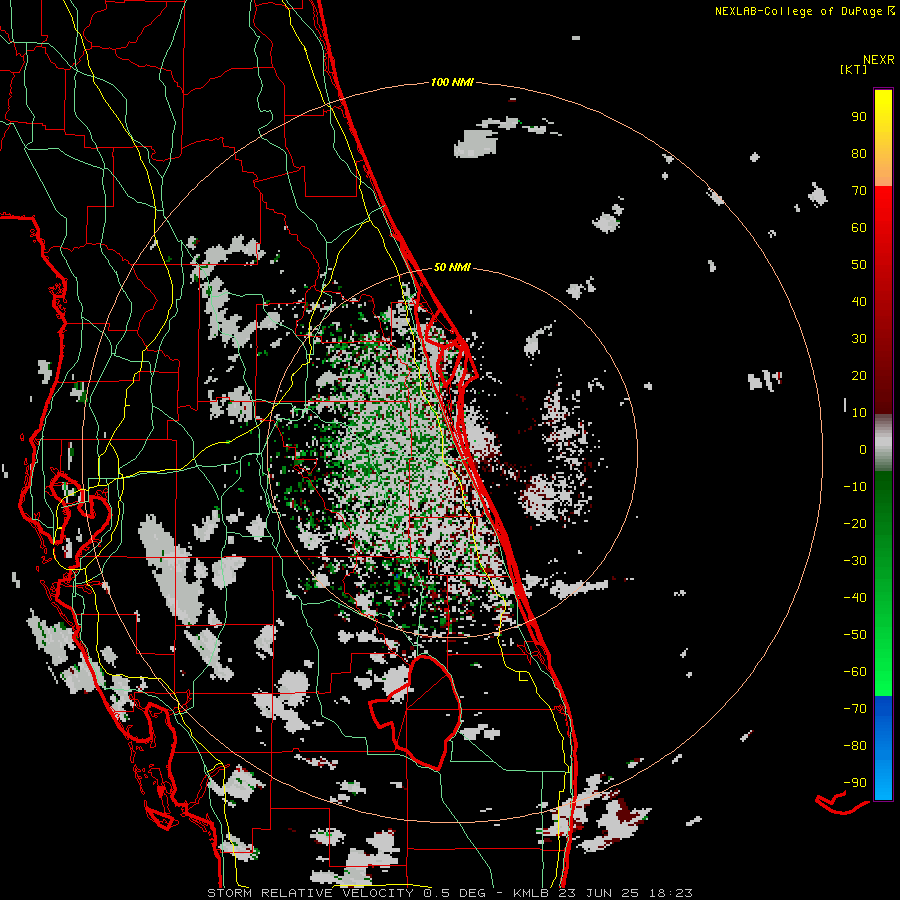Select the -80 value on velocity scale
Viewport: 900px width, 900px height.
point(855,746)
